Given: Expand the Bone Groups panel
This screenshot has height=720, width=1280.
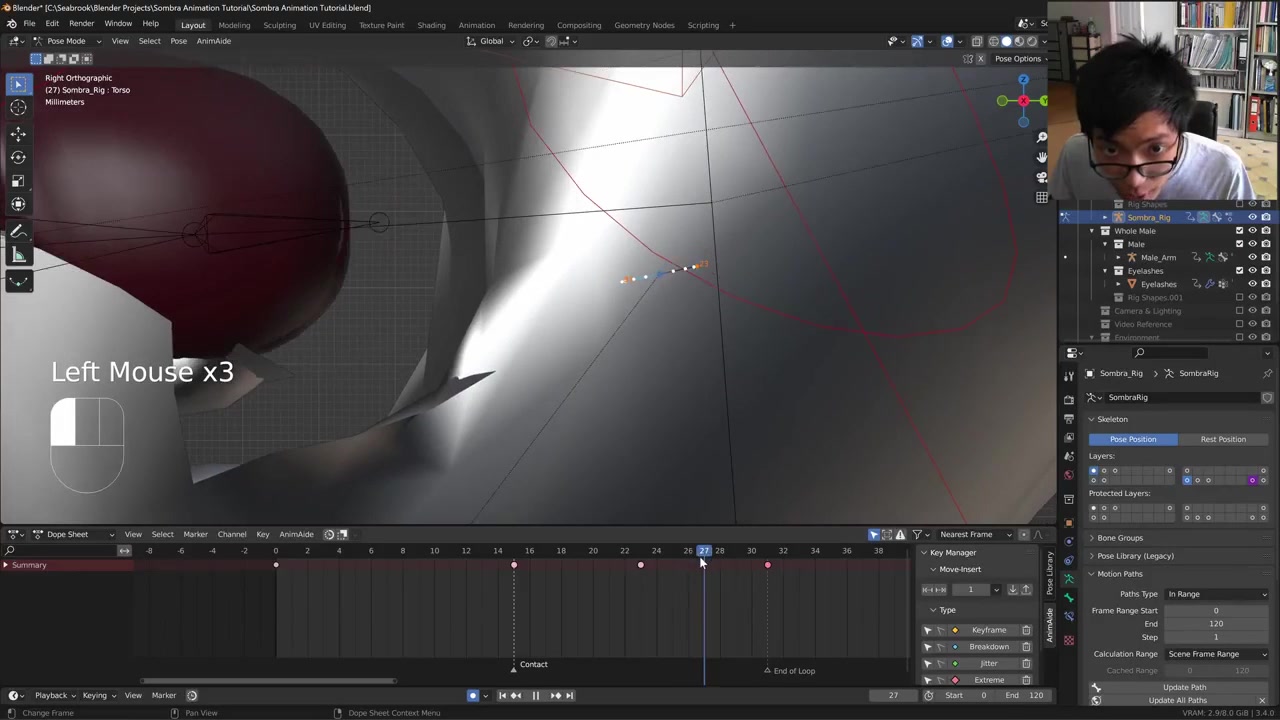Looking at the screenshot, I should pyautogui.click(x=1119, y=538).
